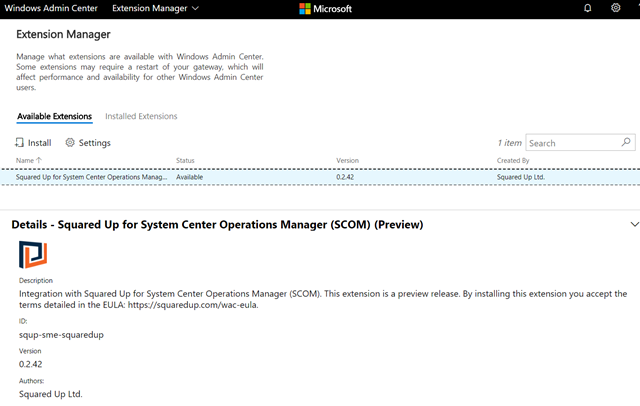Screen dimensions: 640x406
Task: Click the EULA URL squaredup.com/wac-eula
Action: tap(193, 305)
